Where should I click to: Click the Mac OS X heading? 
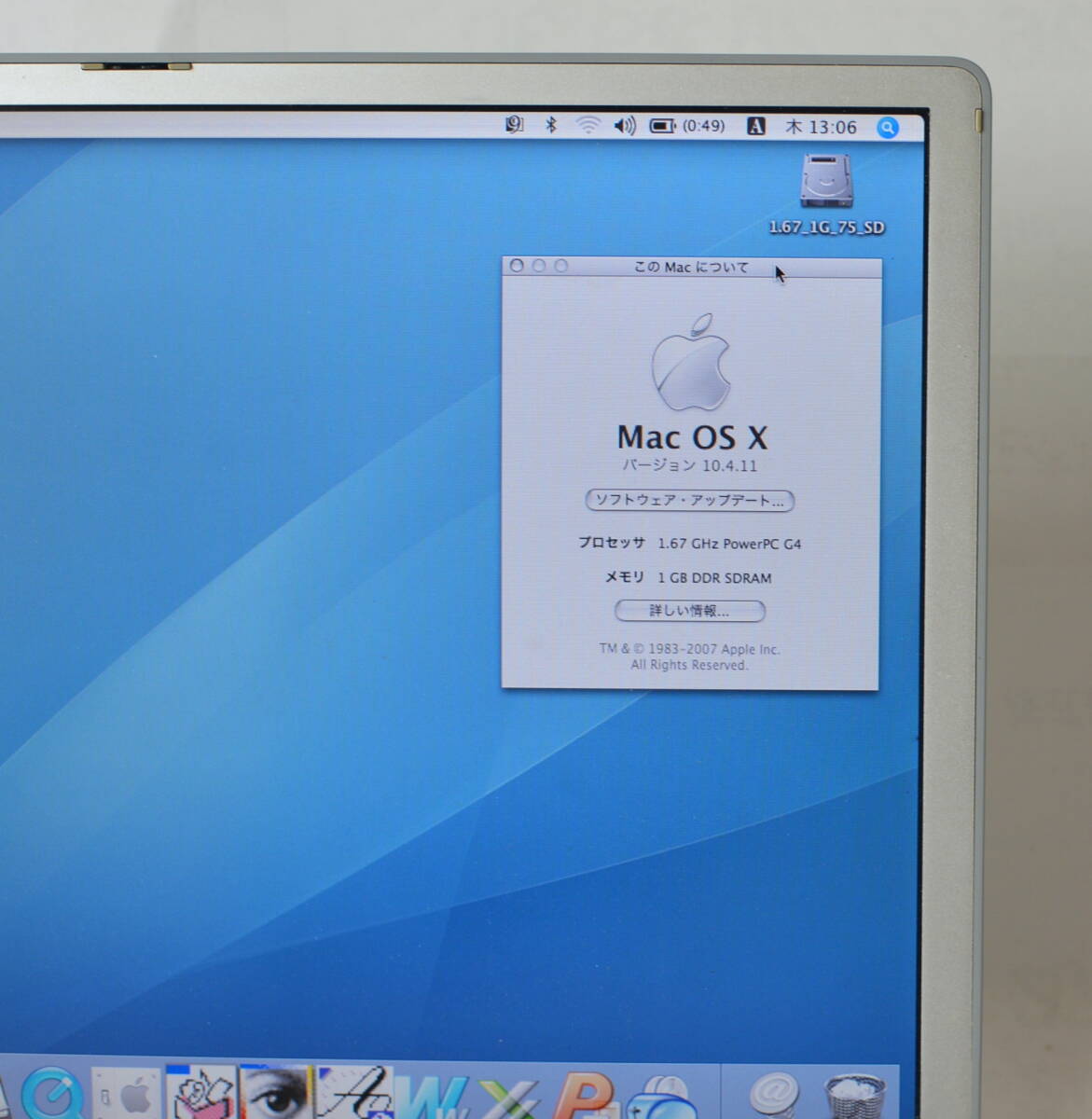click(692, 437)
